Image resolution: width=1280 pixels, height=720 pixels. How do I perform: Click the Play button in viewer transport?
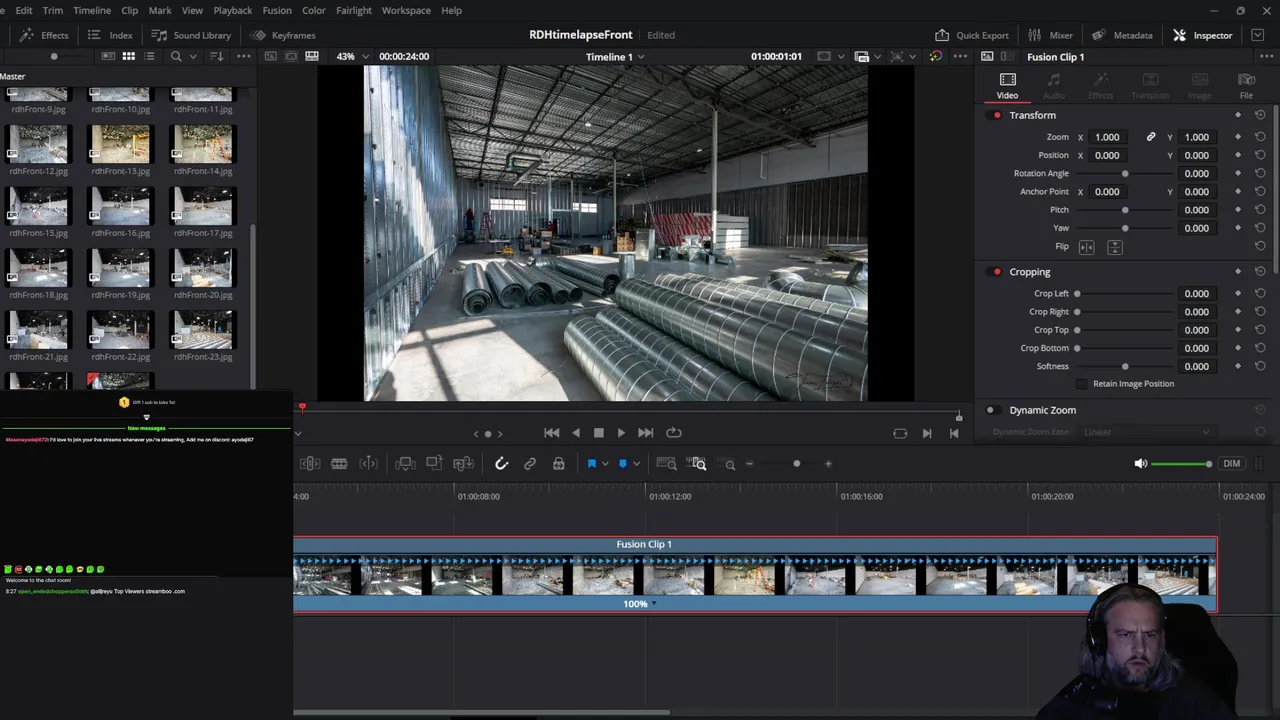[621, 433]
